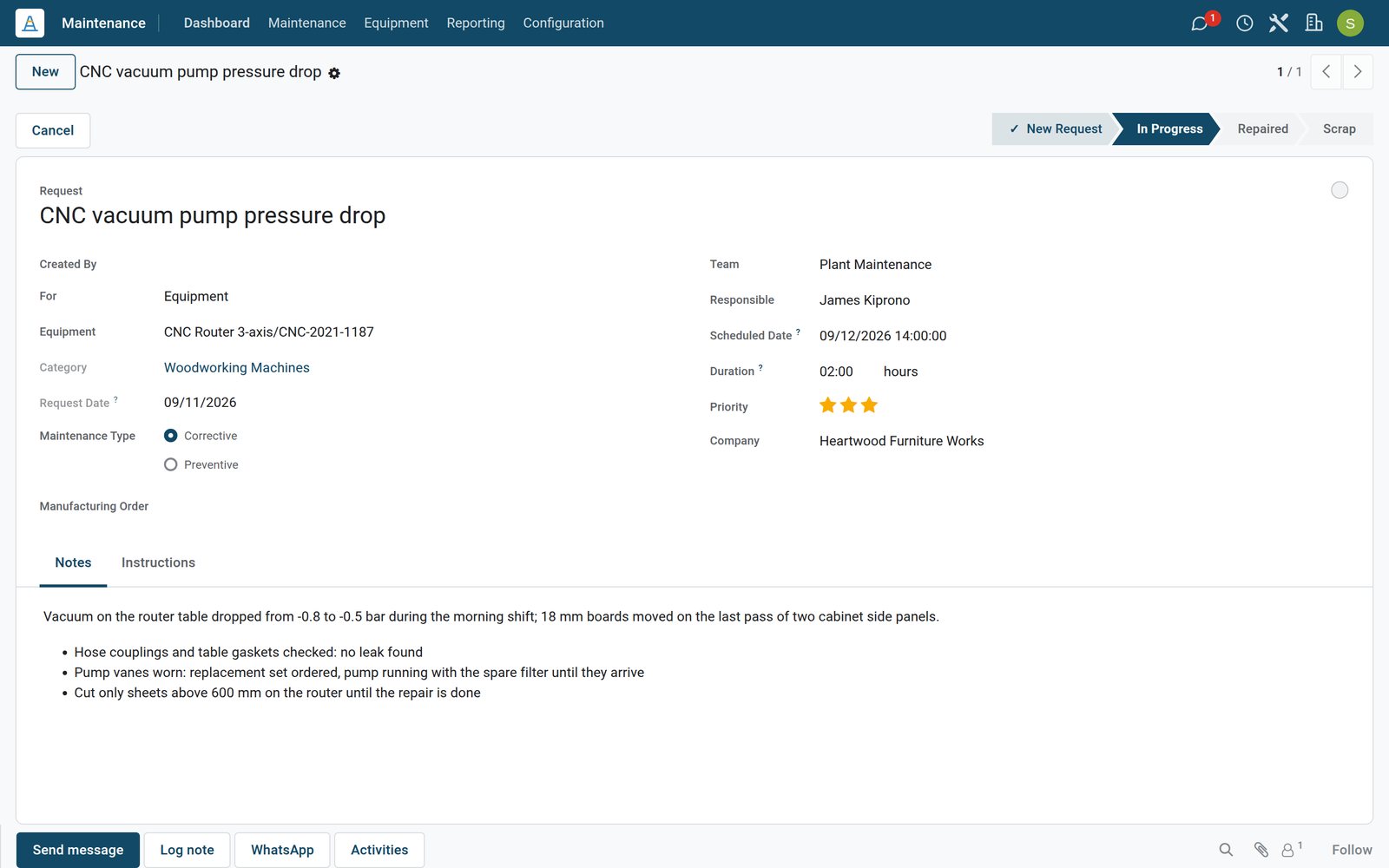Viewport: 1389px width, 868px height.
Task: Click Send message button
Action: 78,850
